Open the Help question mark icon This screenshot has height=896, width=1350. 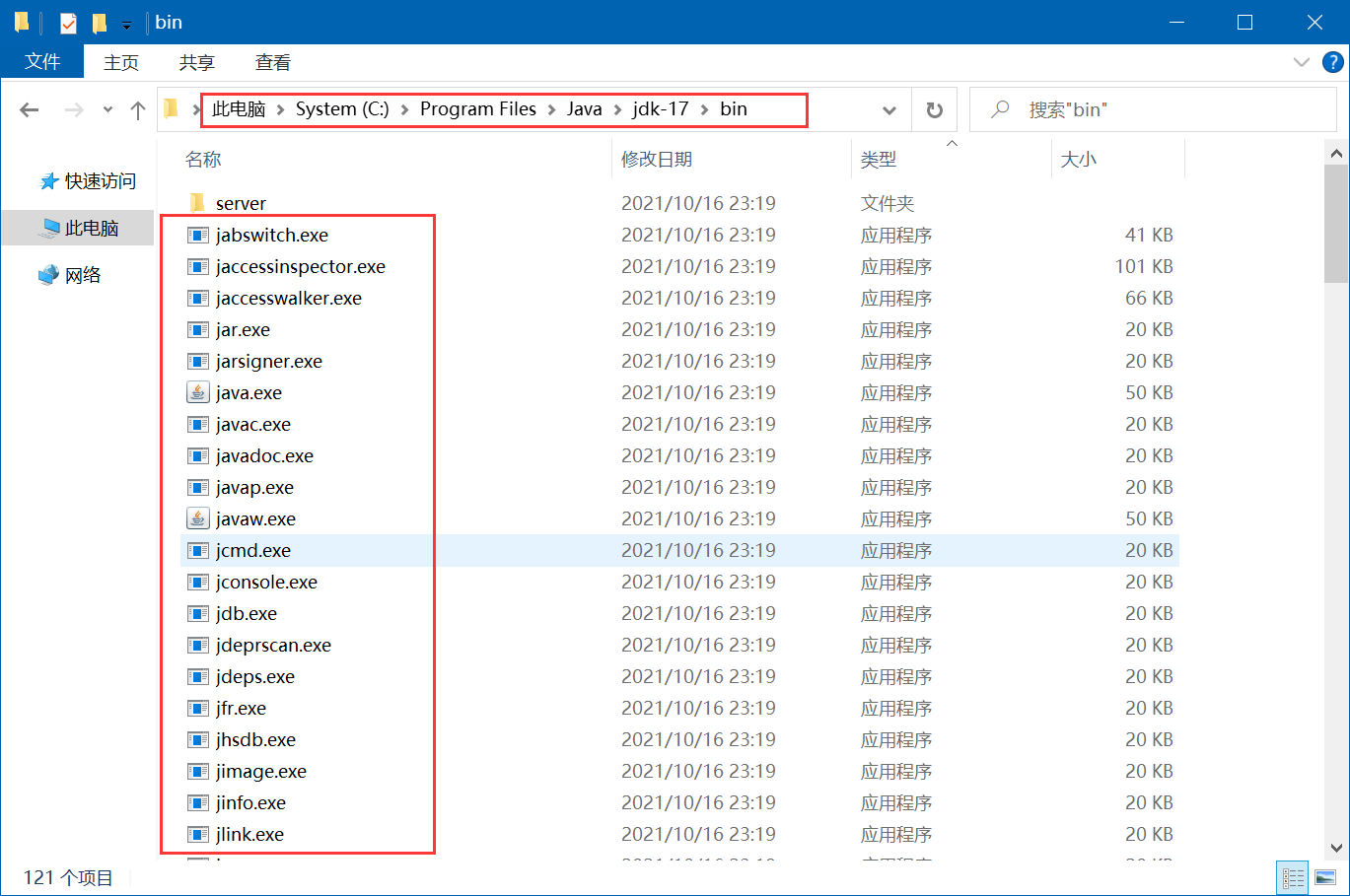click(x=1332, y=62)
